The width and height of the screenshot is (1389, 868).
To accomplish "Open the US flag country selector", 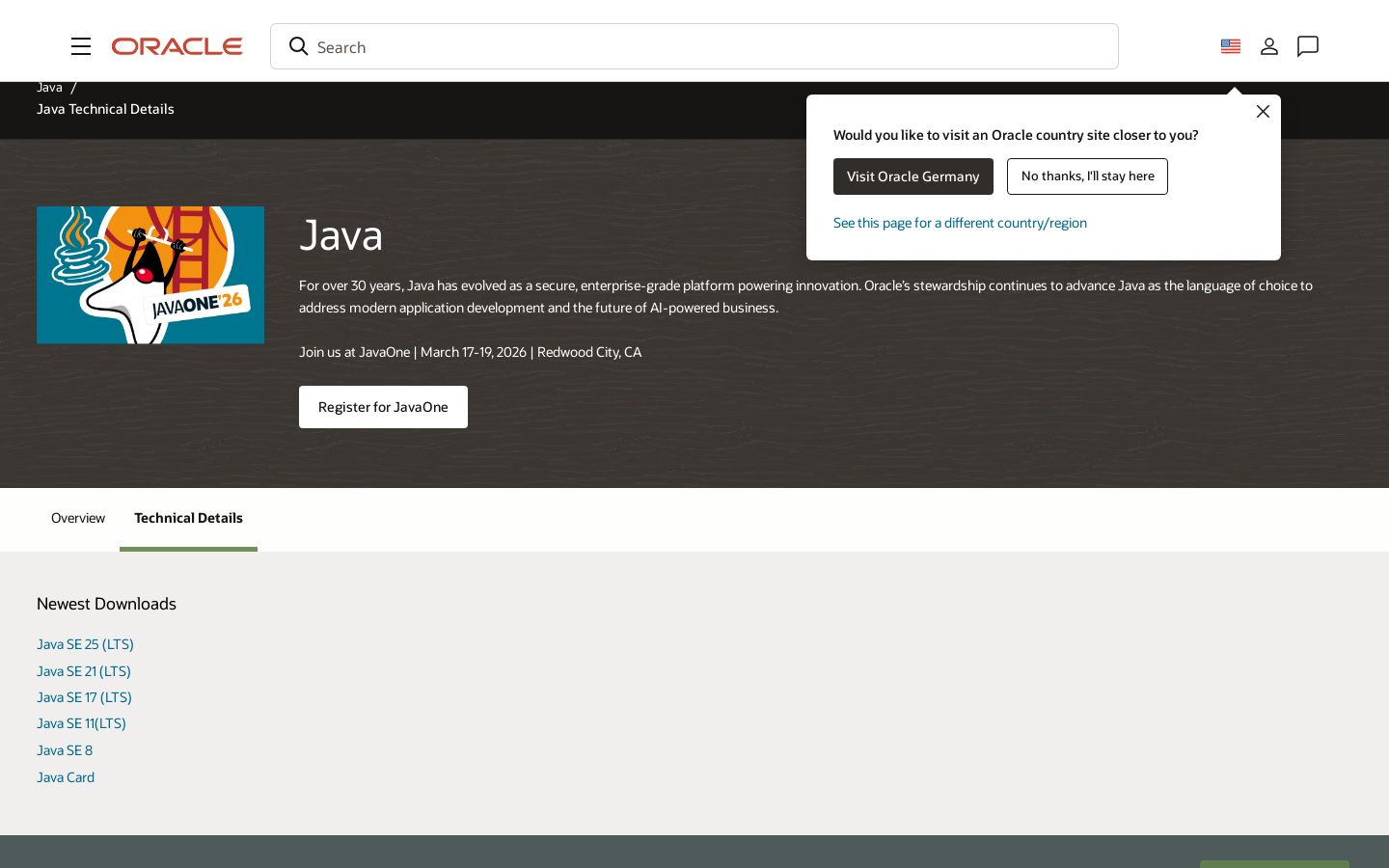I will pyautogui.click(x=1231, y=46).
